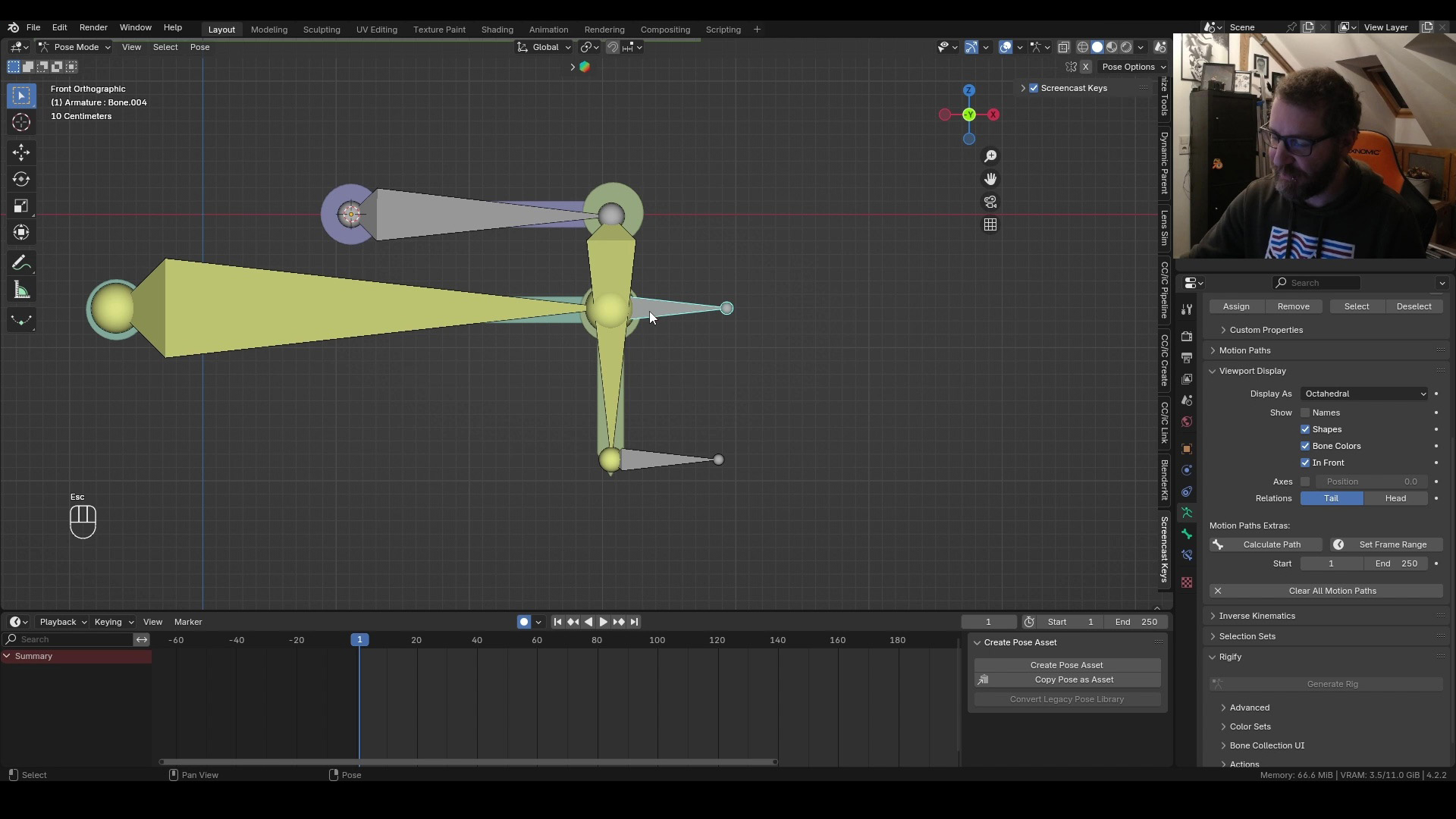Image resolution: width=1456 pixels, height=819 pixels.
Task: Disable the Bone Colors checkbox
Action: pos(1305,446)
